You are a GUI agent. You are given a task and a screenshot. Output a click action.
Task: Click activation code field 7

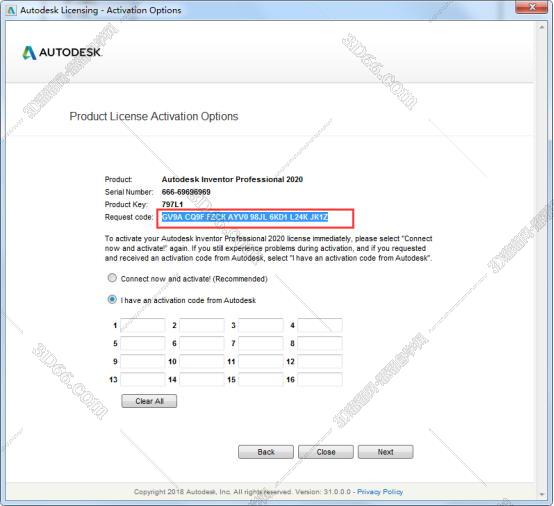[x=261, y=343]
